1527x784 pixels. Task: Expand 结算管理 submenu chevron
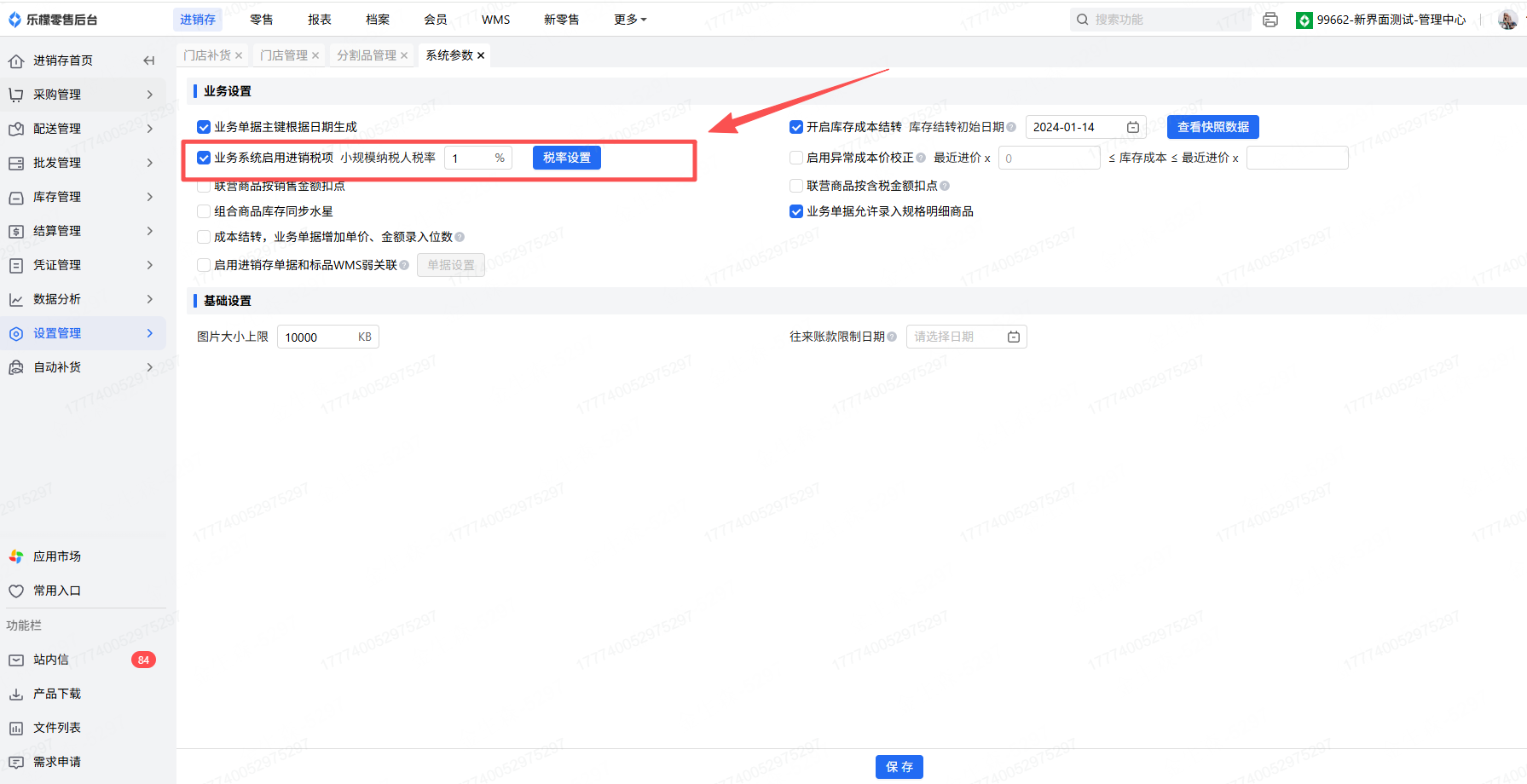click(x=150, y=231)
